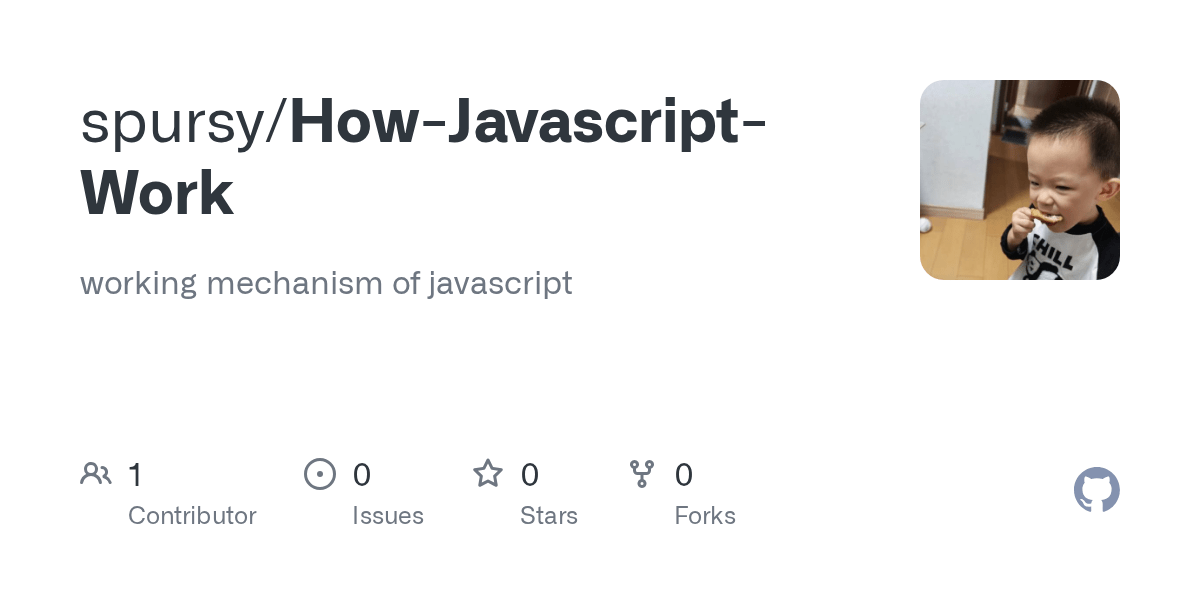Open the How-Javascript- repository title text
The width and height of the screenshot is (1200, 600).
[x=528, y=122]
